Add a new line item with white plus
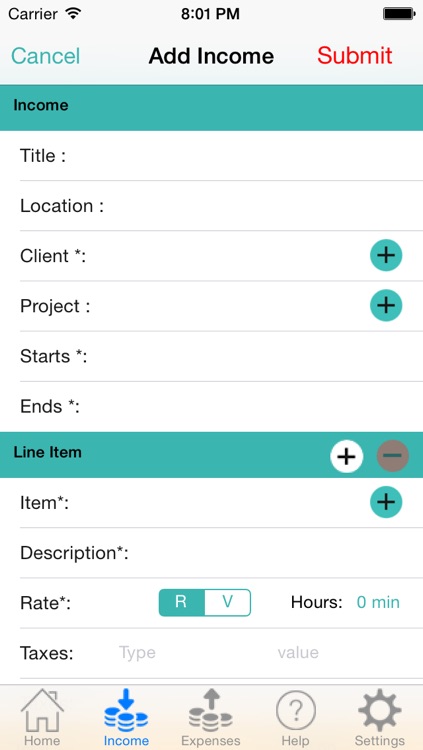423x750 pixels. point(346,456)
